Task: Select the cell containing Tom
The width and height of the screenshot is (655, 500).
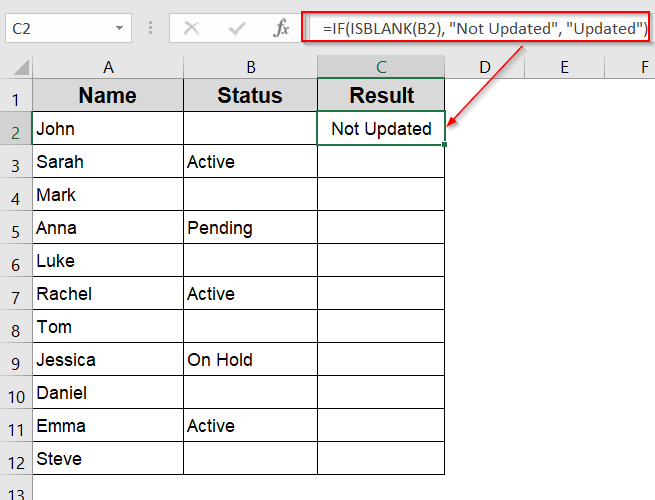Action: 108,326
